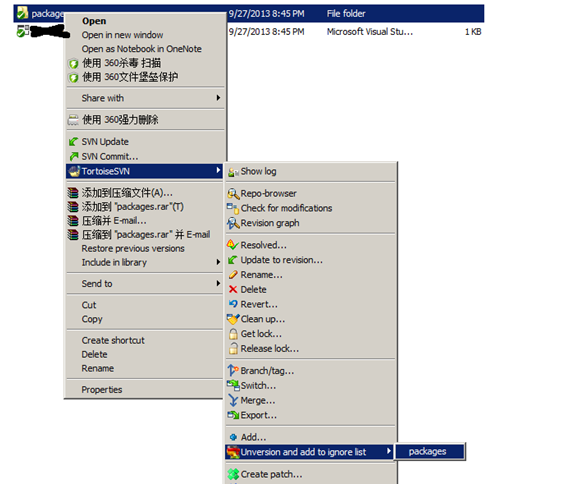Click the Branch/tag icon
Image resolution: width=579 pixels, height=486 pixels.
[x=233, y=370]
